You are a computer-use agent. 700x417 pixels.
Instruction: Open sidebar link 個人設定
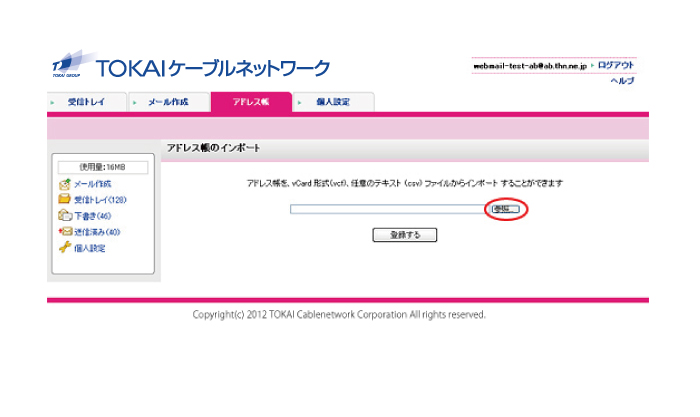pyautogui.click(x=90, y=248)
